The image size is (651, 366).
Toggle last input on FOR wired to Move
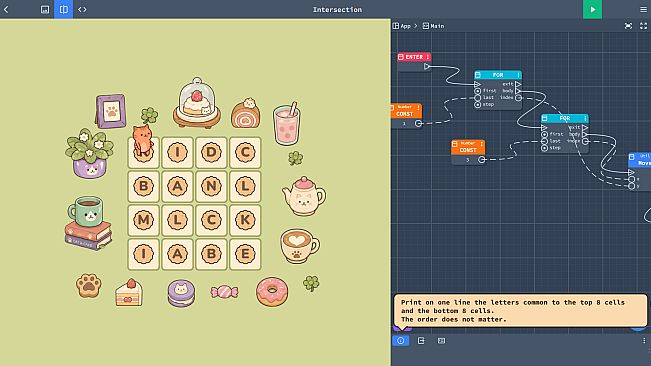544,141
